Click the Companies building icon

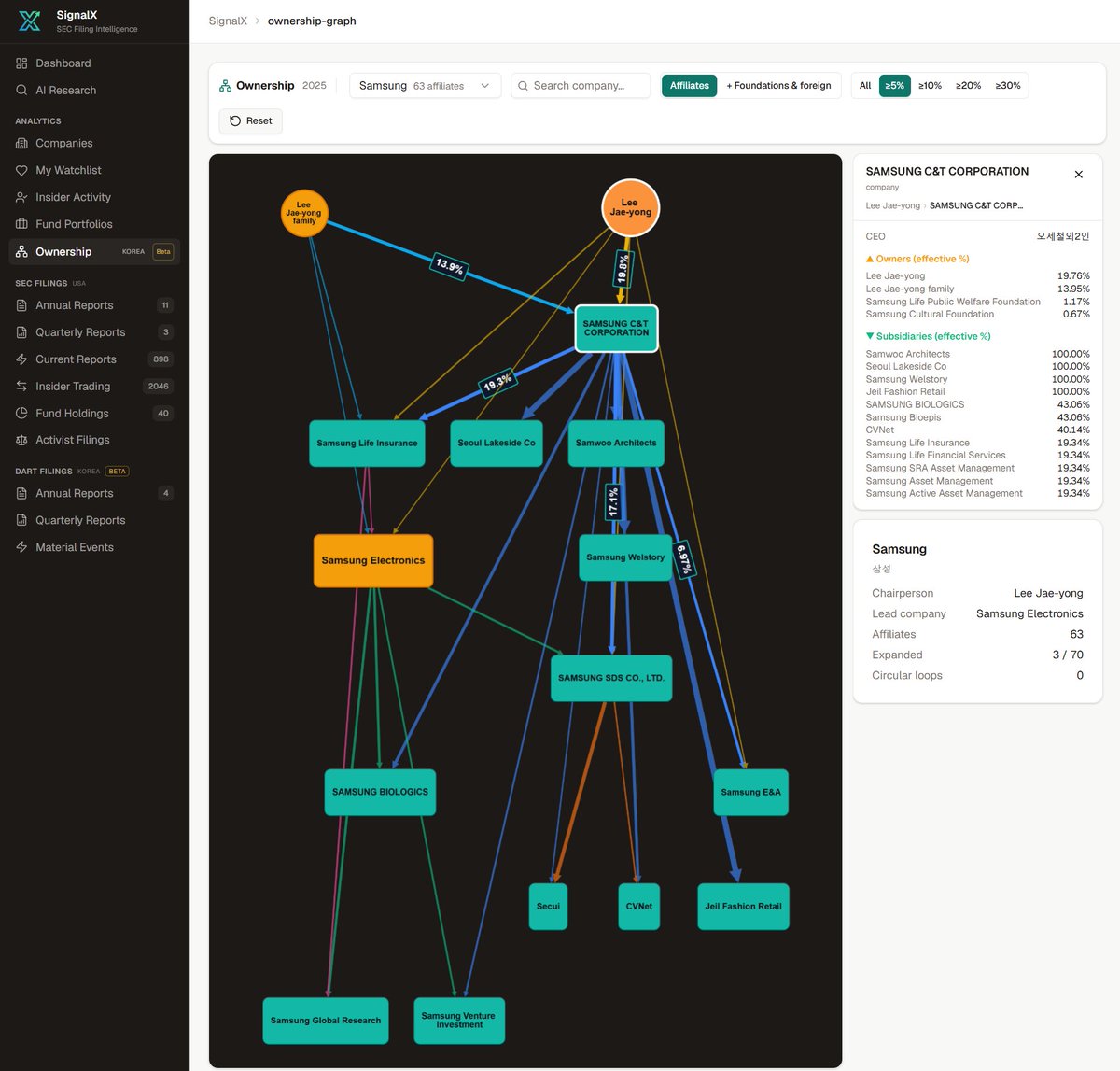[x=21, y=144]
